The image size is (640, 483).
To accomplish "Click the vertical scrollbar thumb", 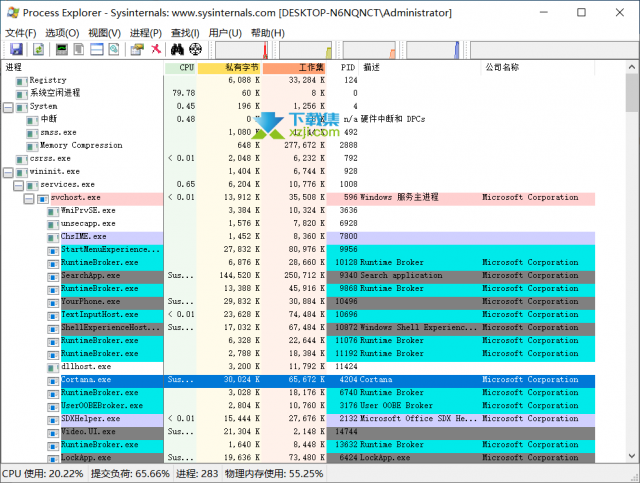I will pyautogui.click(x=632, y=93).
